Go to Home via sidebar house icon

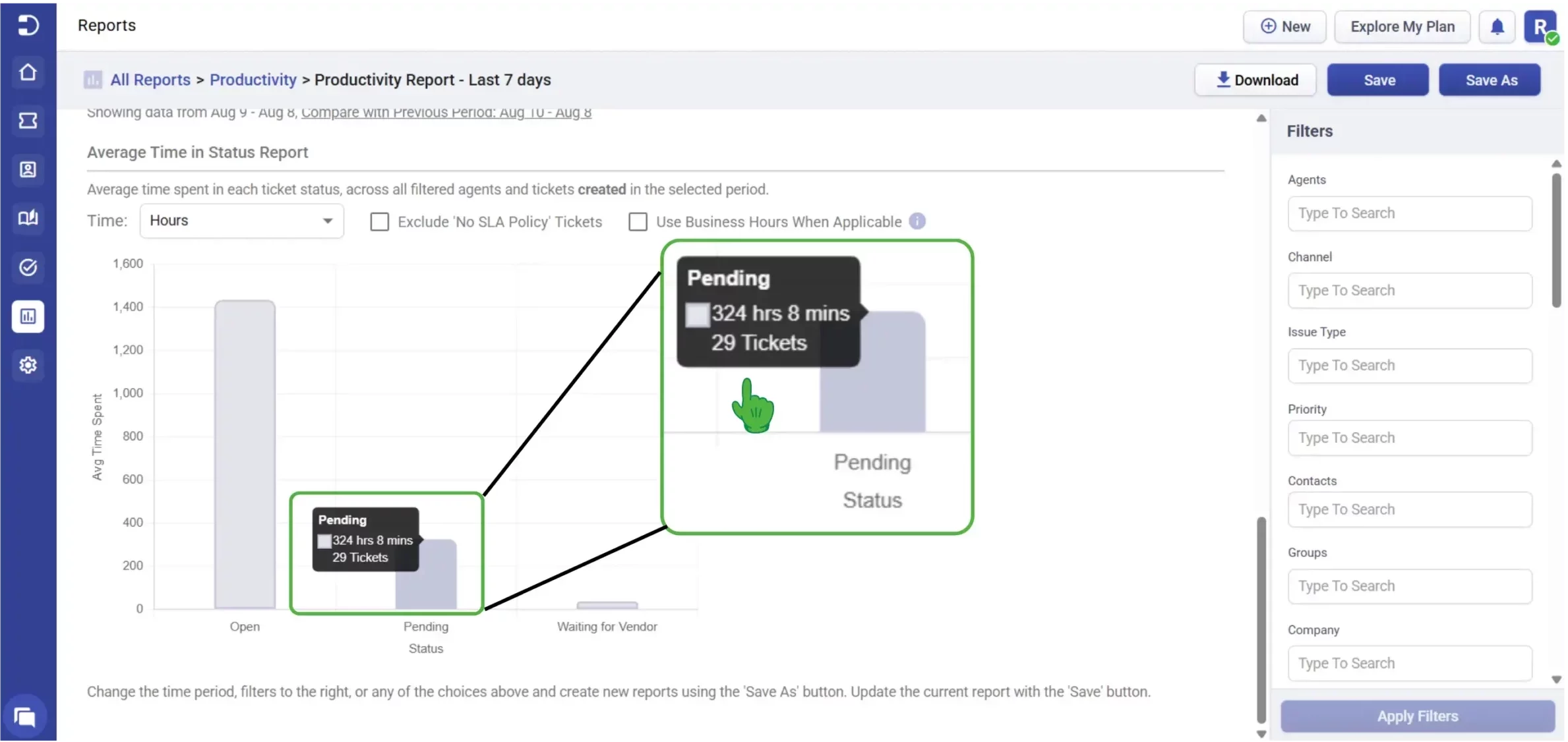(x=28, y=72)
